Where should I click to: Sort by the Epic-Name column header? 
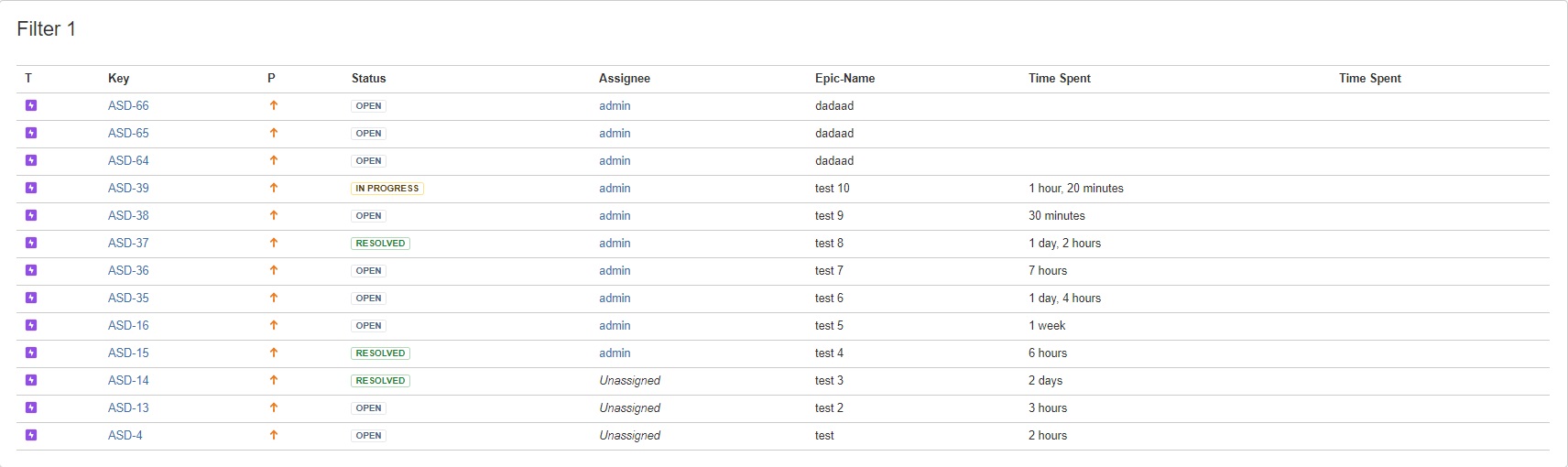coord(844,78)
